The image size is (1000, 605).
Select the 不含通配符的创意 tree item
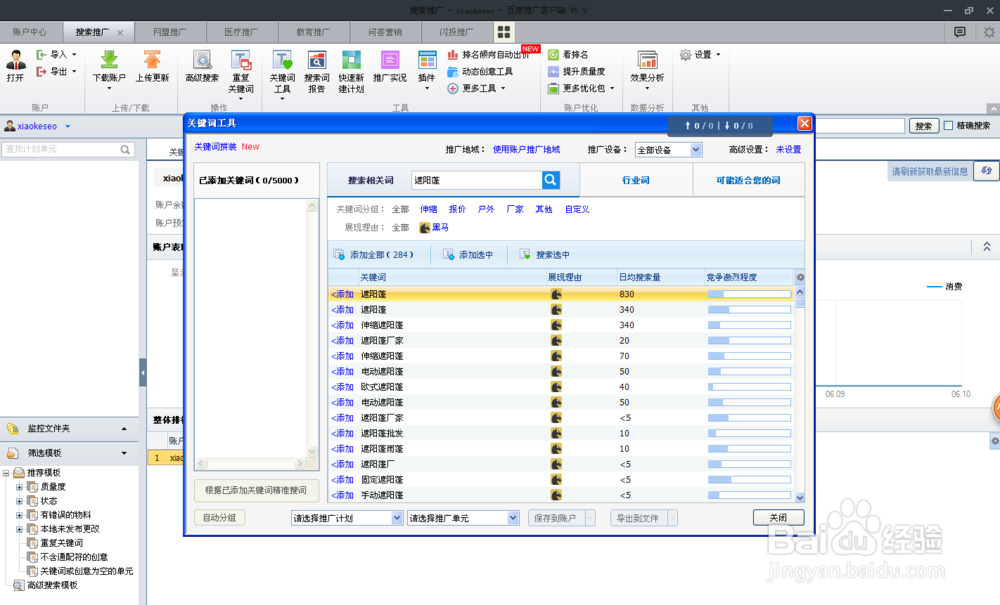coord(74,557)
